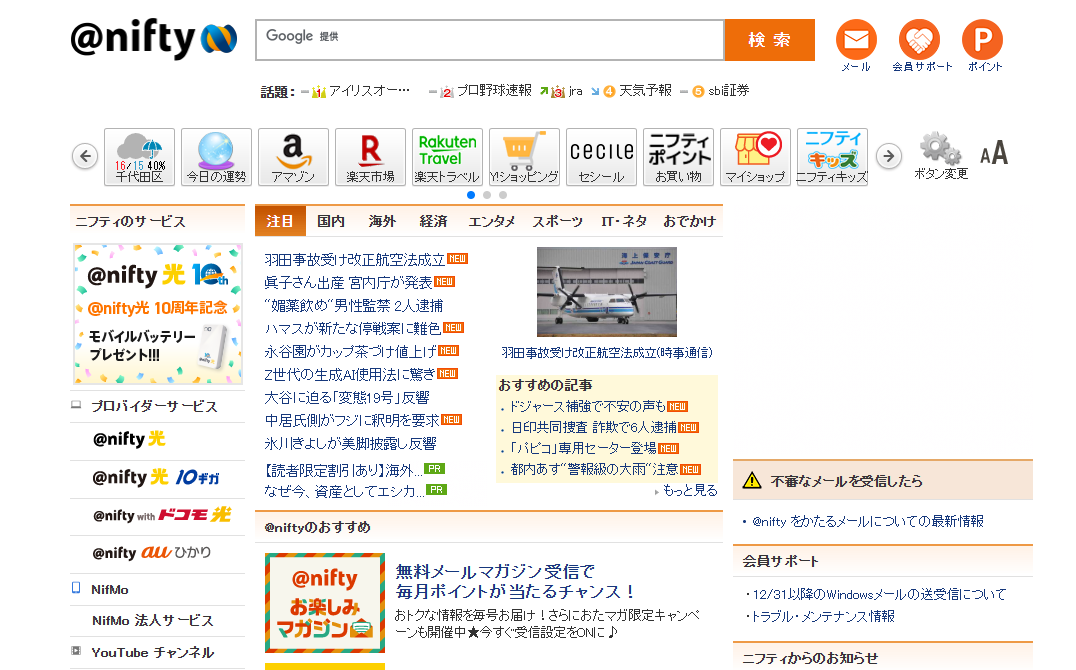1076x670 pixels.
Task: Open the NifMo 法人サービス link
Action: [152, 621]
